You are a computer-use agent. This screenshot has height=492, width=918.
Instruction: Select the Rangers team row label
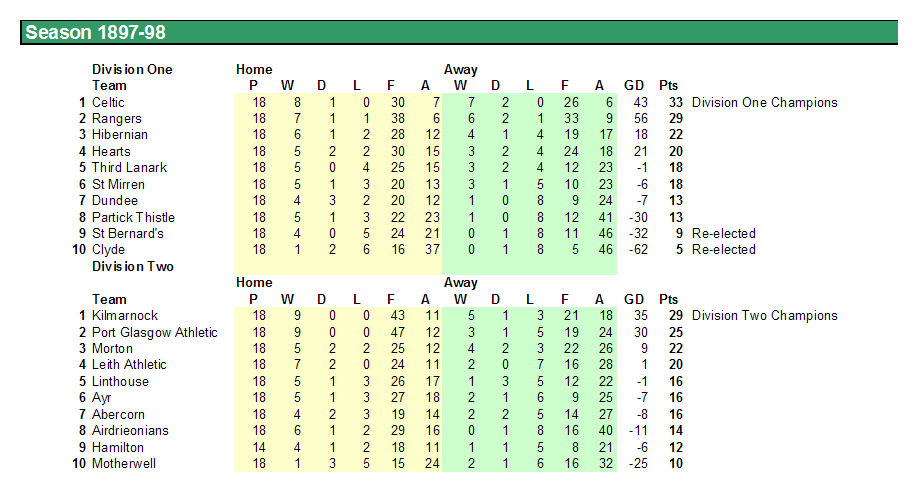tap(117, 119)
